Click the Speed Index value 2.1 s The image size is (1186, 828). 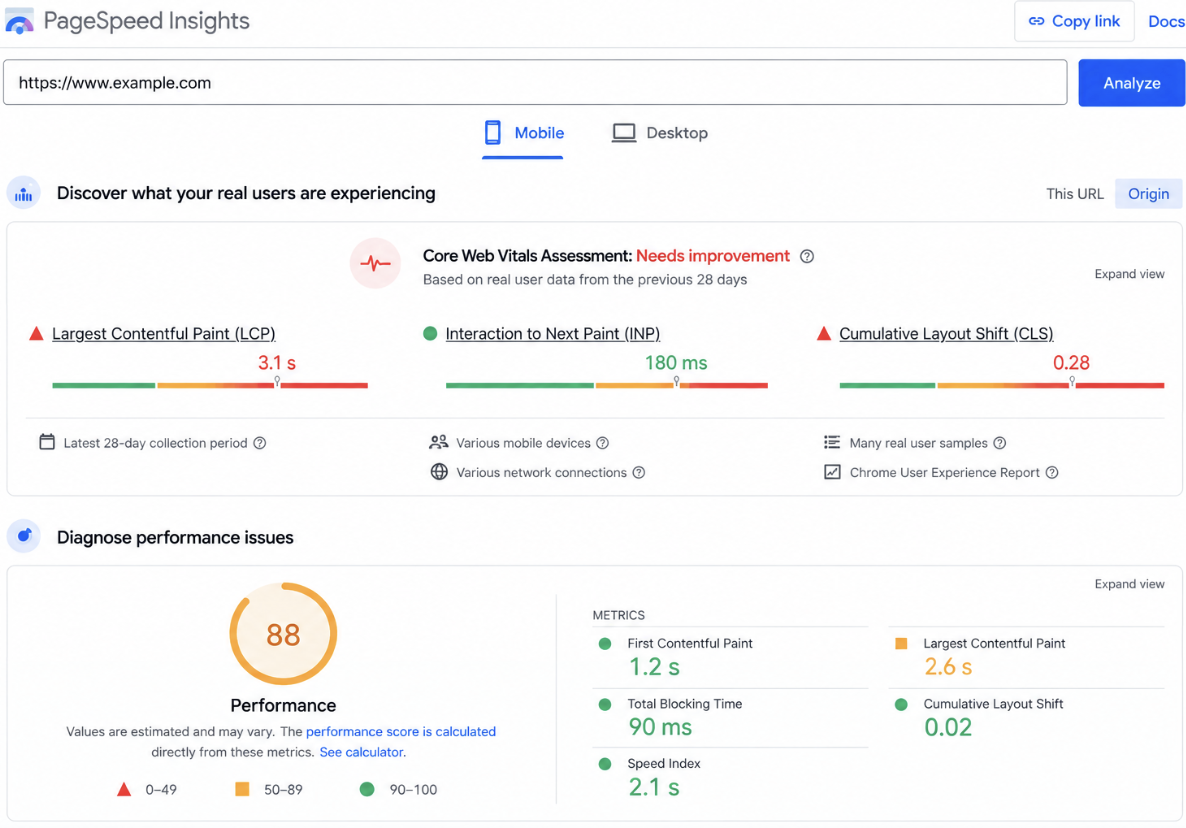tap(654, 787)
